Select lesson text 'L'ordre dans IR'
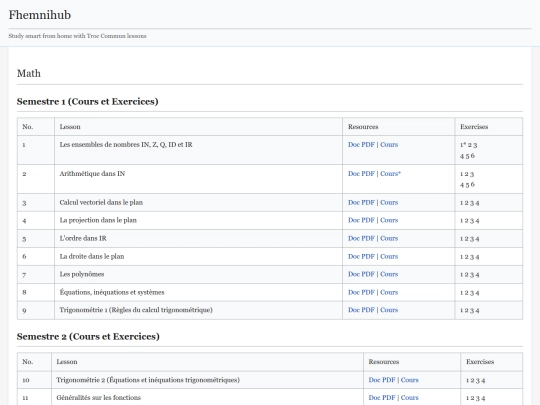This screenshot has height=405, width=540. 83,238
